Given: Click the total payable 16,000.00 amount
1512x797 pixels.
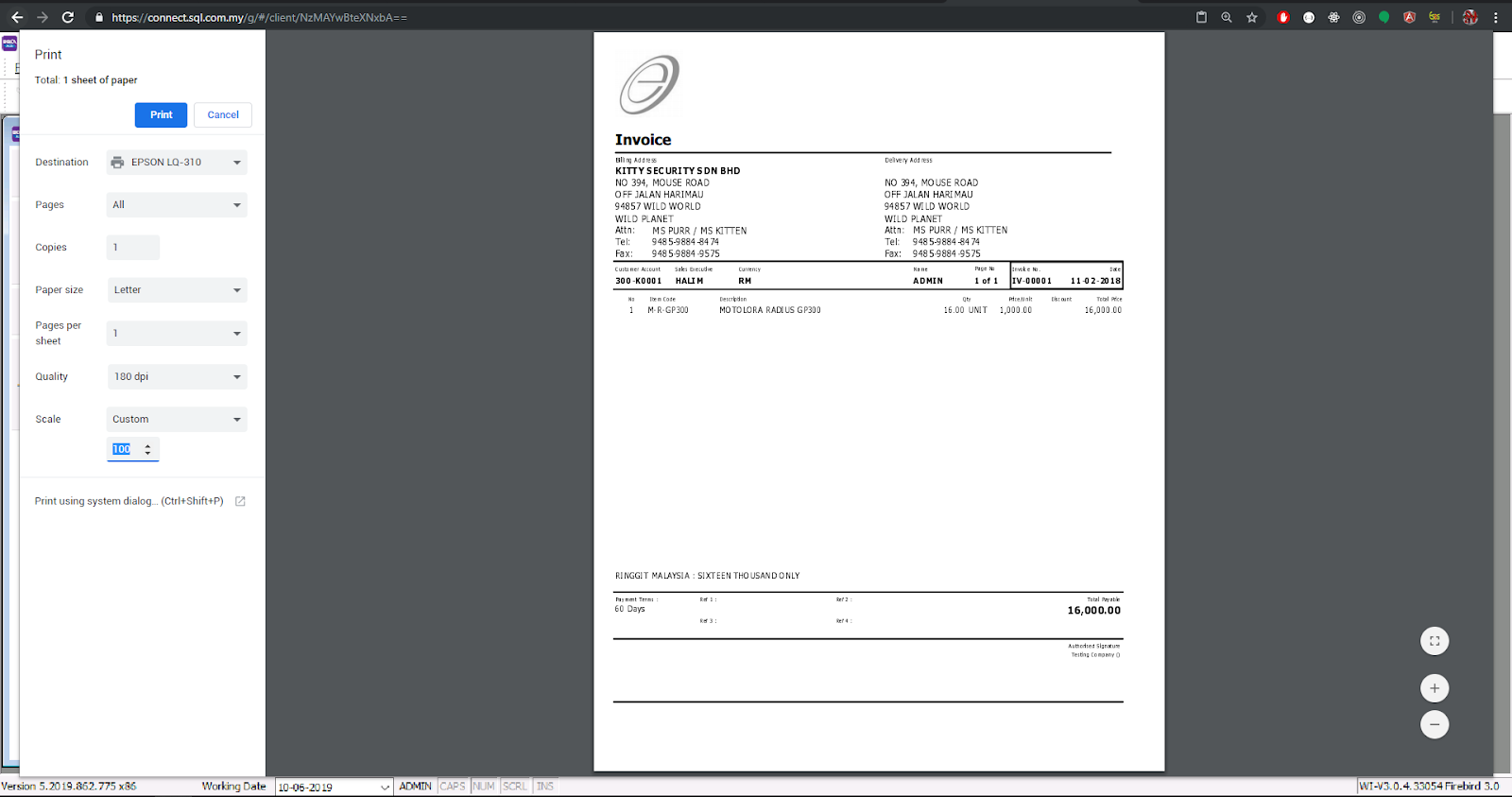Looking at the screenshot, I should [1094, 611].
